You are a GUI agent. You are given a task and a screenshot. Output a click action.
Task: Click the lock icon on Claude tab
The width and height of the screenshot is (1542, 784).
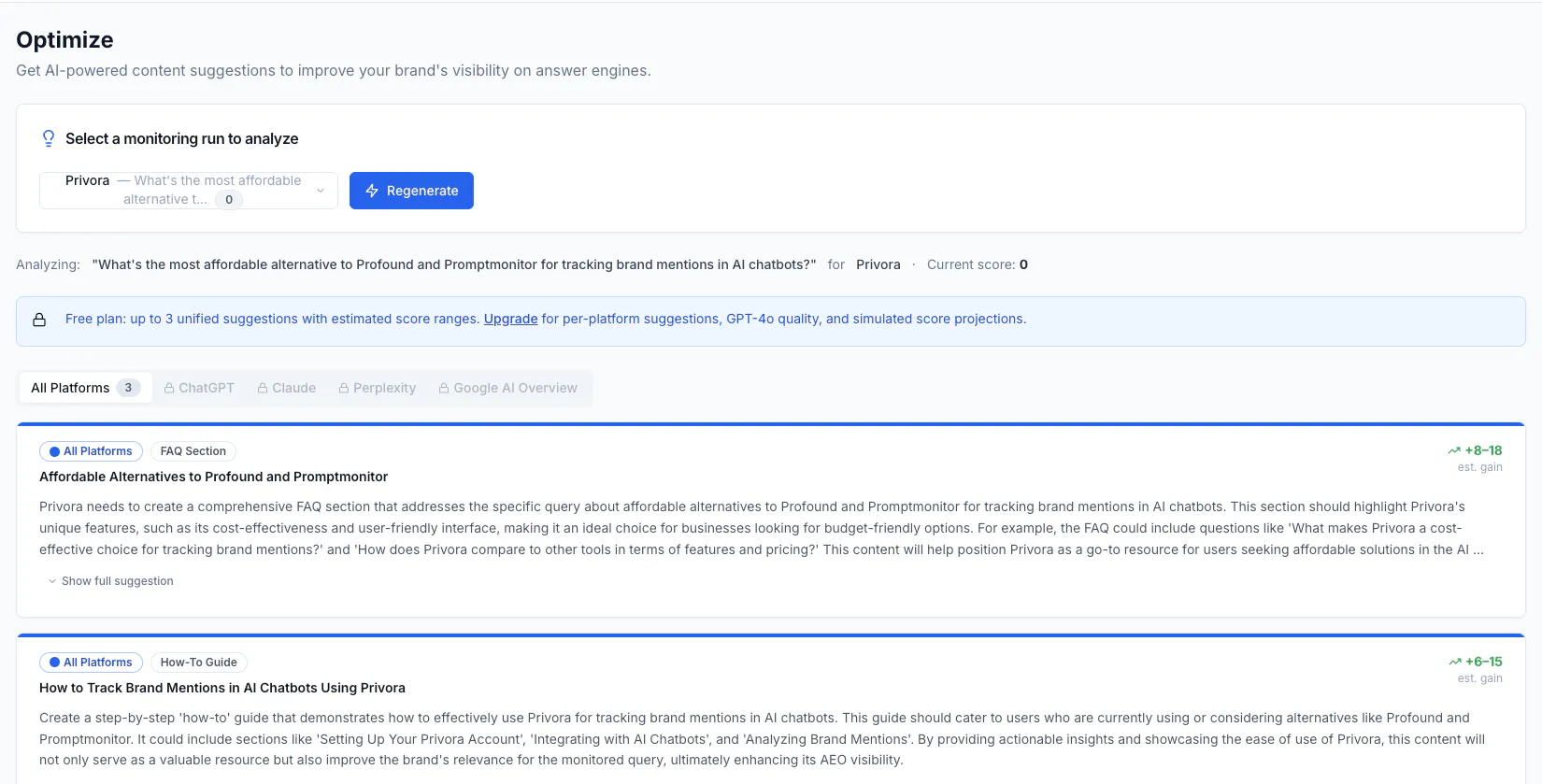click(263, 388)
